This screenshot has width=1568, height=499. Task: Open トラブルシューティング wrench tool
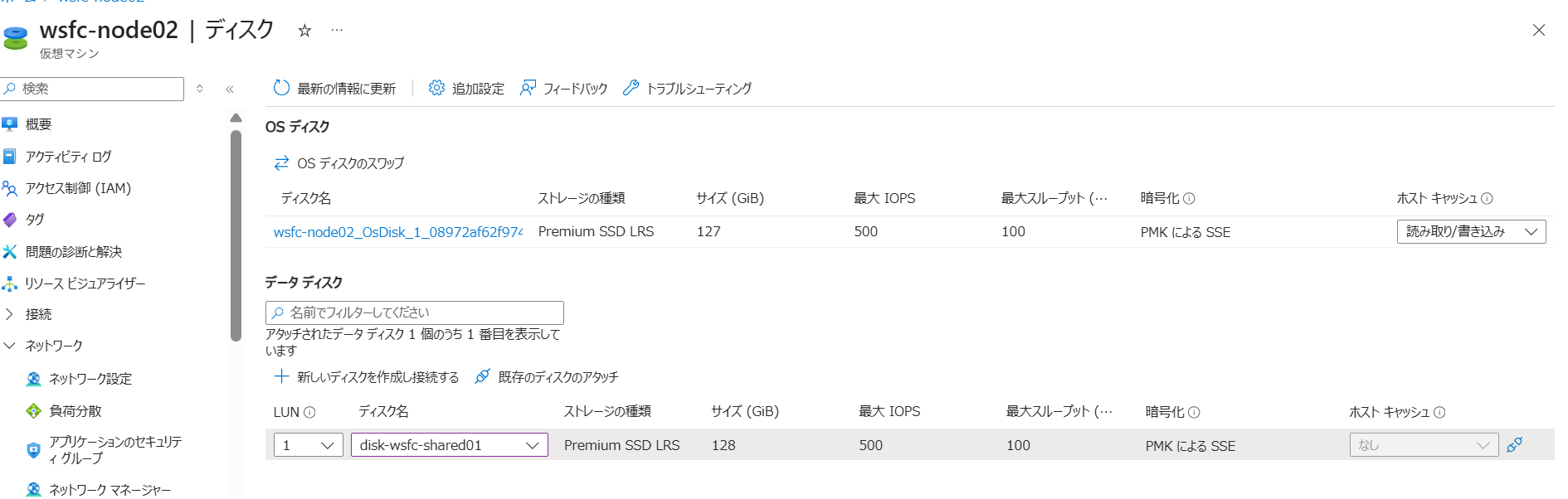688,89
